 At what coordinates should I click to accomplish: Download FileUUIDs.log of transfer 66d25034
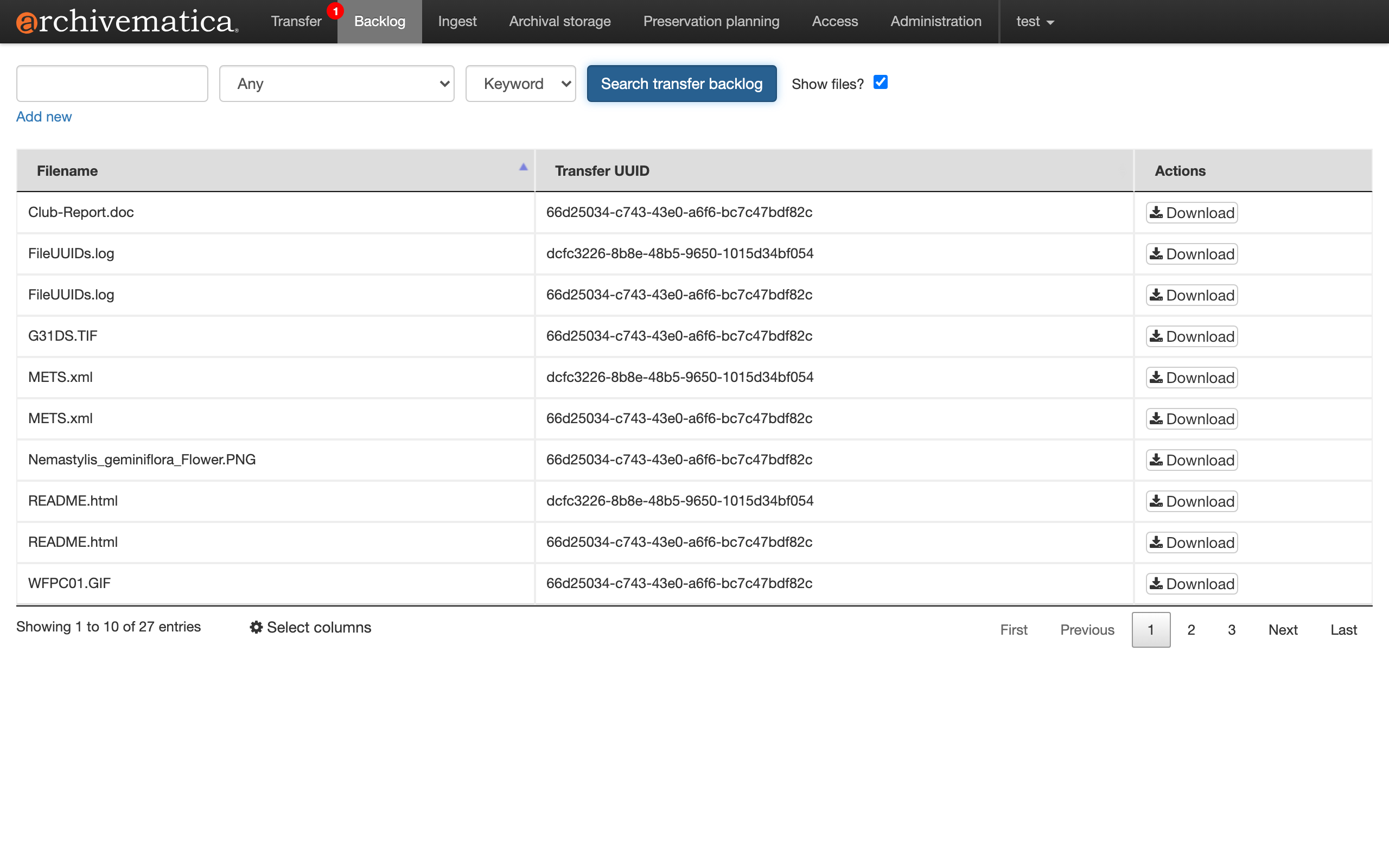(1192, 295)
